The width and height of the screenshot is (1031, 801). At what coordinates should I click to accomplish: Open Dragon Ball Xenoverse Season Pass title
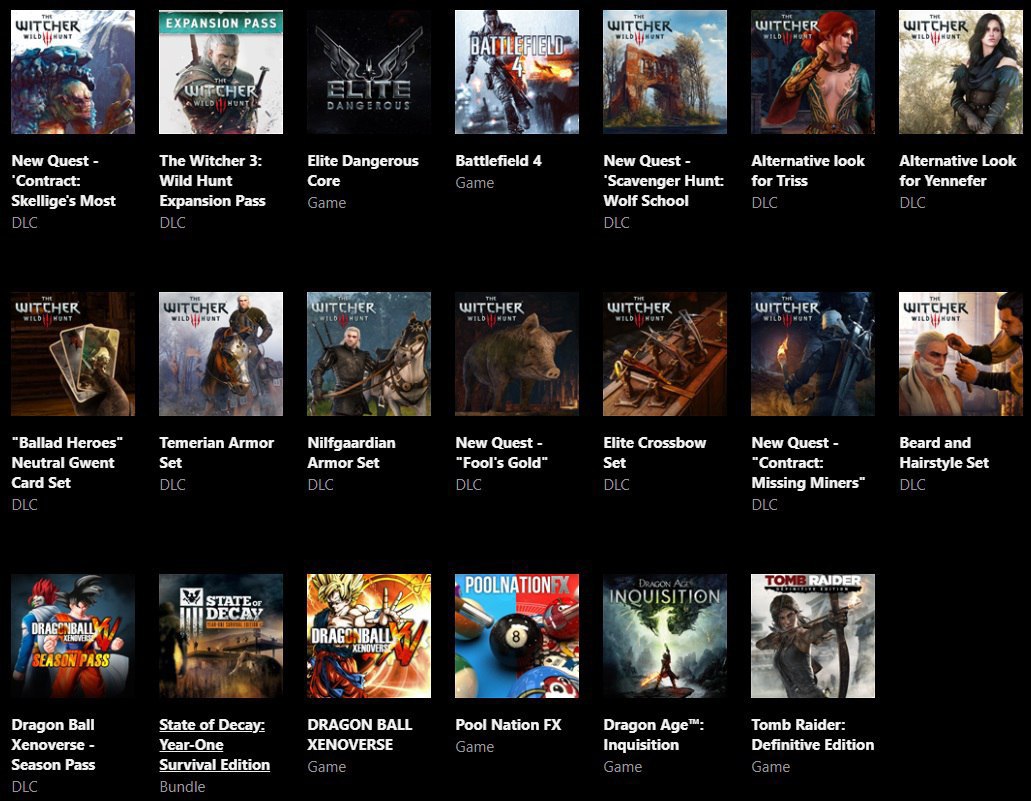pyautogui.click(x=53, y=745)
